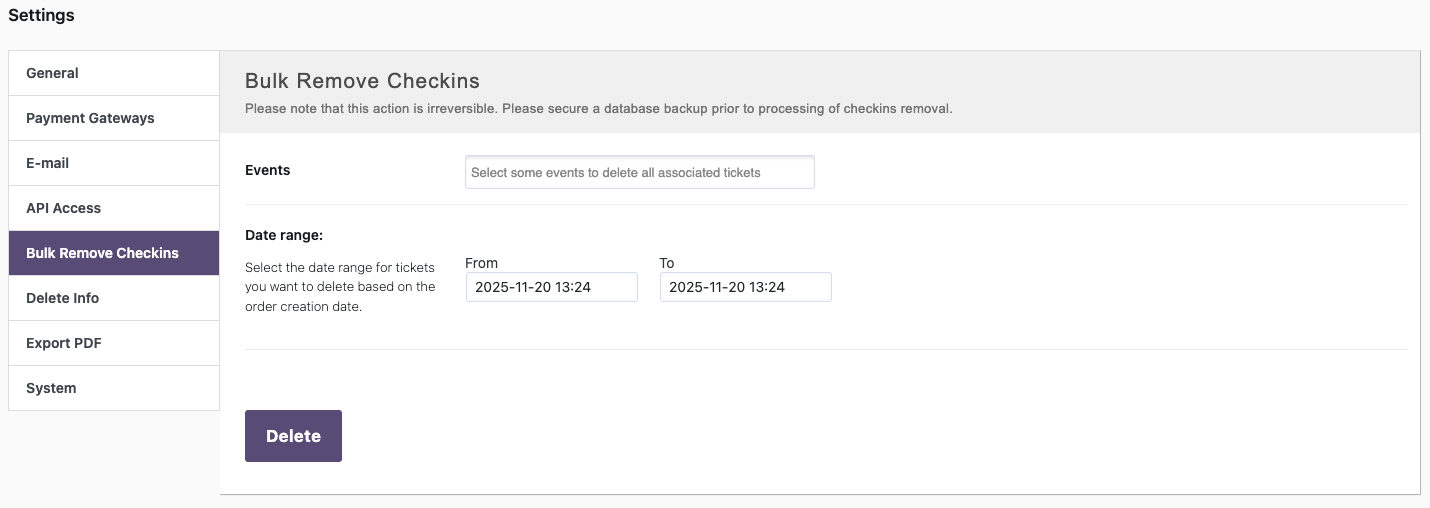Click the From label above the date field
The height and width of the screenshot is (508, 1430).
point(481,263)
